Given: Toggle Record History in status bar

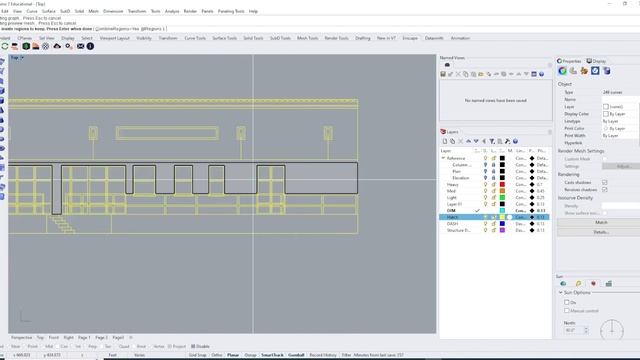Looking at the screenshot, I should click(x=323, y=355).
